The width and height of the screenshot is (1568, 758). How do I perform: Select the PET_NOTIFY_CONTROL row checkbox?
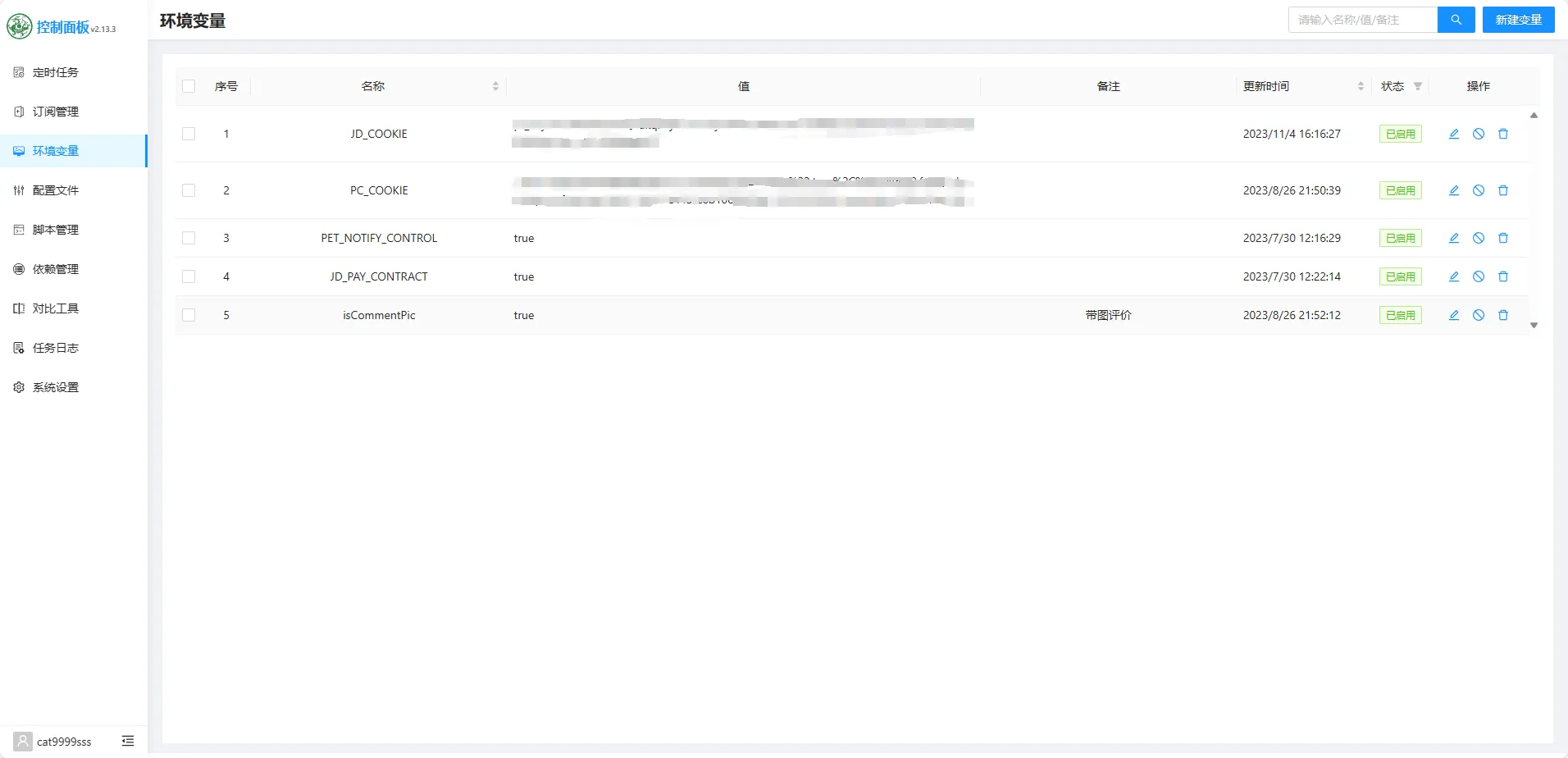click(x=189, y=238)
